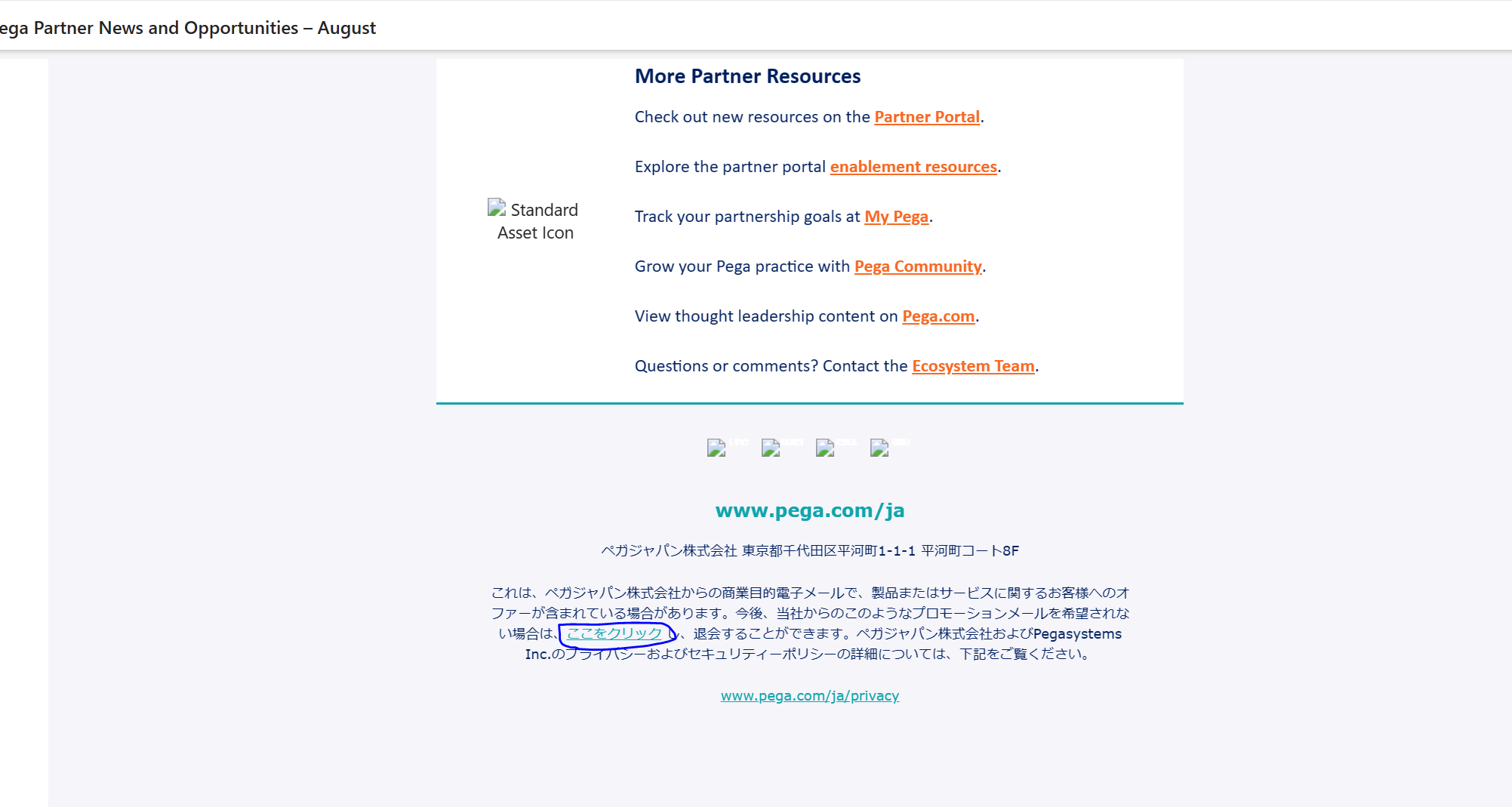1512x807 pixels.
Task: Click the Pega Japan company address text
Action: 810,550
